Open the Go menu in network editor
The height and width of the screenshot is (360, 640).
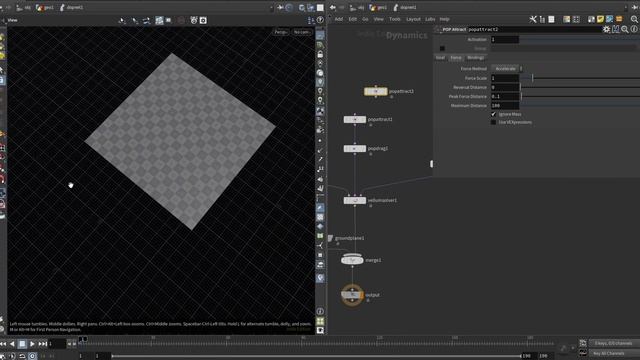[365, 19]
